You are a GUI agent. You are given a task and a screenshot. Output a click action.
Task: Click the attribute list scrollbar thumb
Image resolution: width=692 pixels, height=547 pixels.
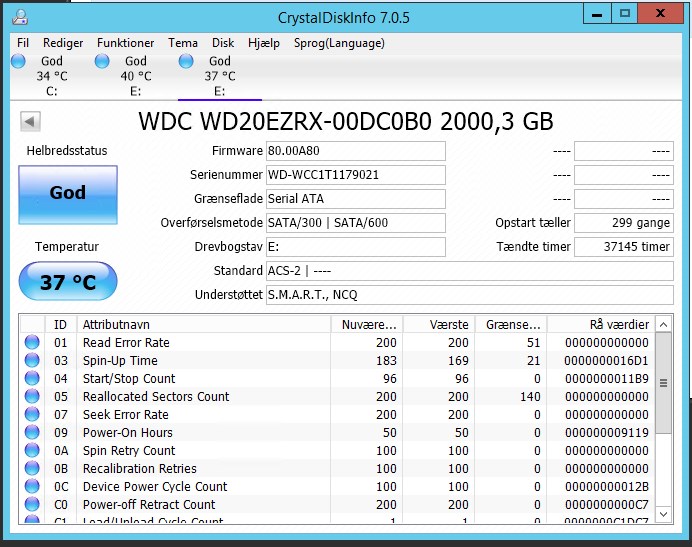[663, 383]
